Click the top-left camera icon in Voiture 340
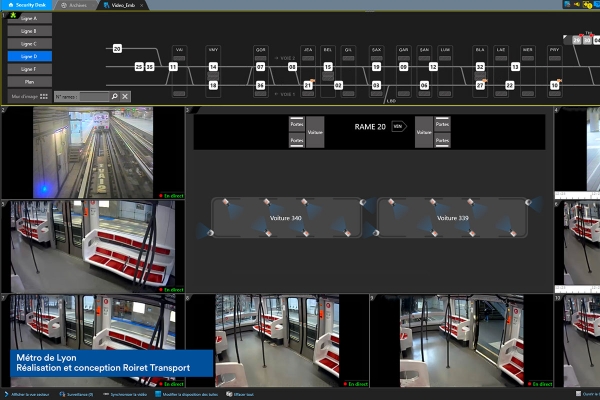The height and width of the screenshot is (400, 600). [225, 202]
